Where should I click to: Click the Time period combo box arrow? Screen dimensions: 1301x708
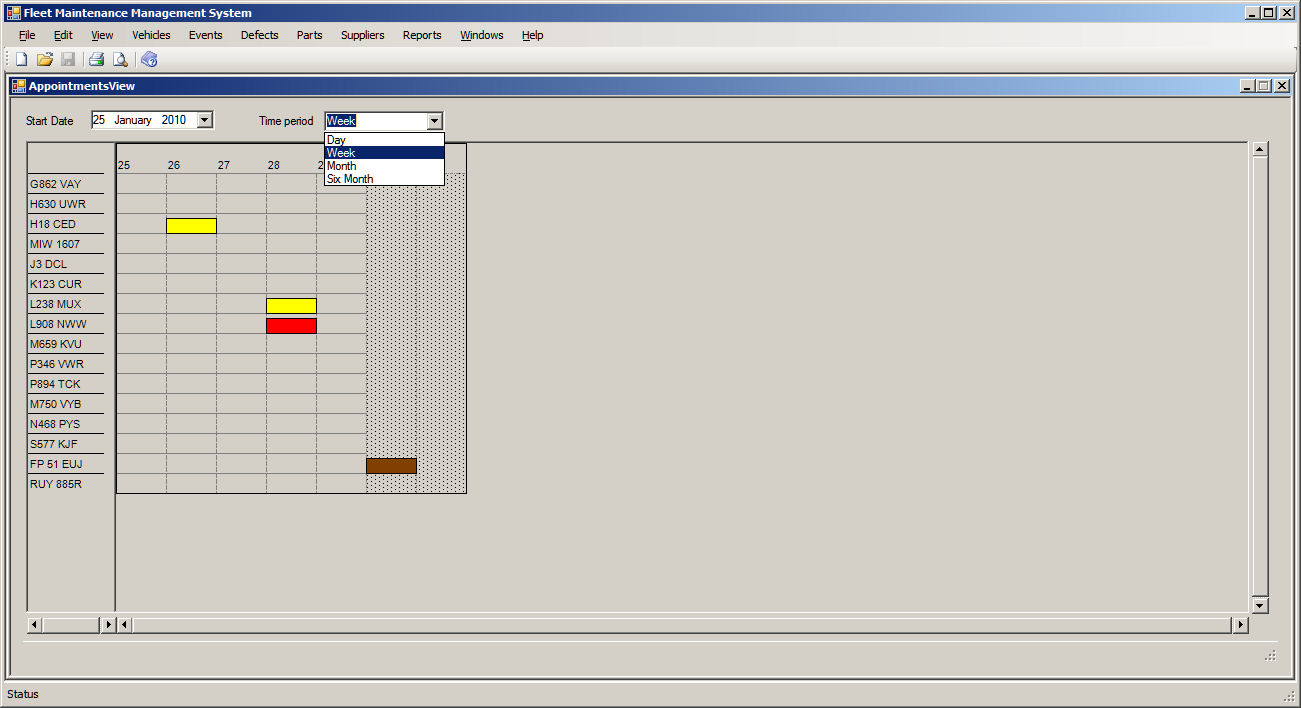click(x=434, y=121)
